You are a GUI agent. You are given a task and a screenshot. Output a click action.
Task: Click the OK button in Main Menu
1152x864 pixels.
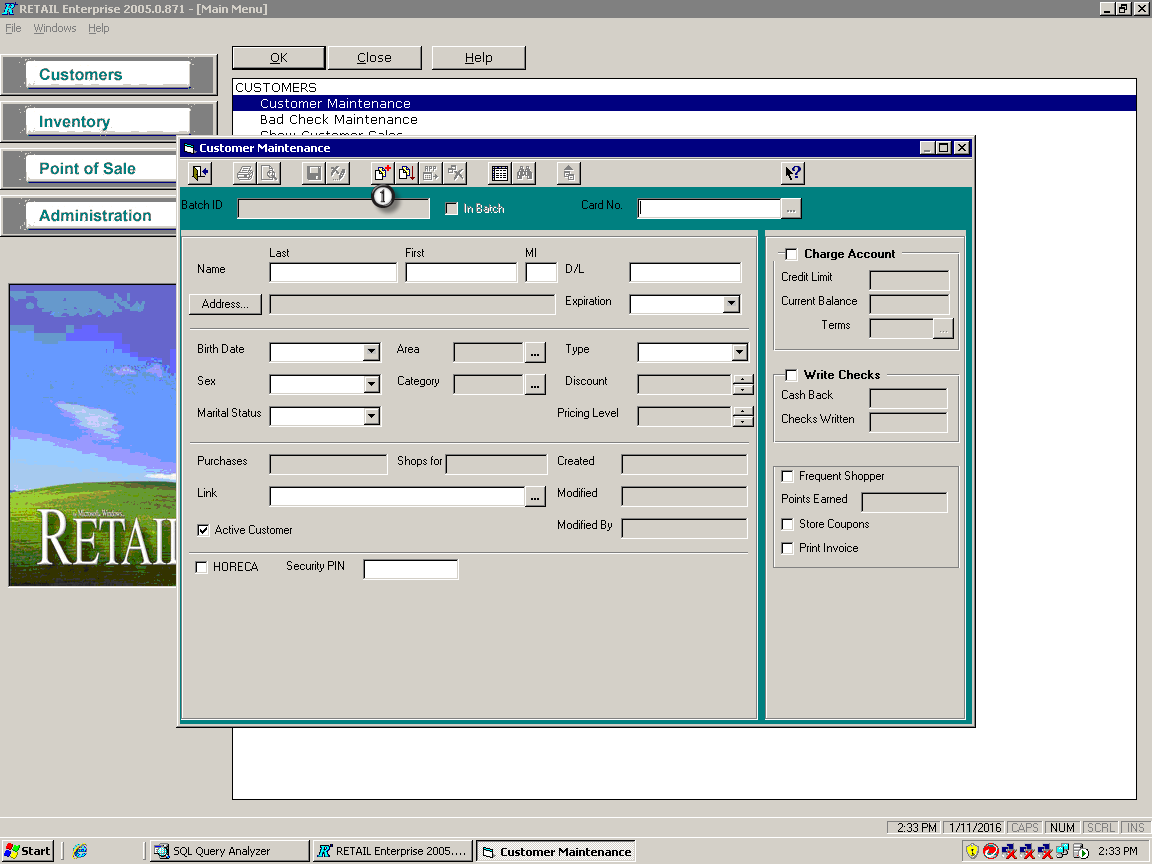278,57
